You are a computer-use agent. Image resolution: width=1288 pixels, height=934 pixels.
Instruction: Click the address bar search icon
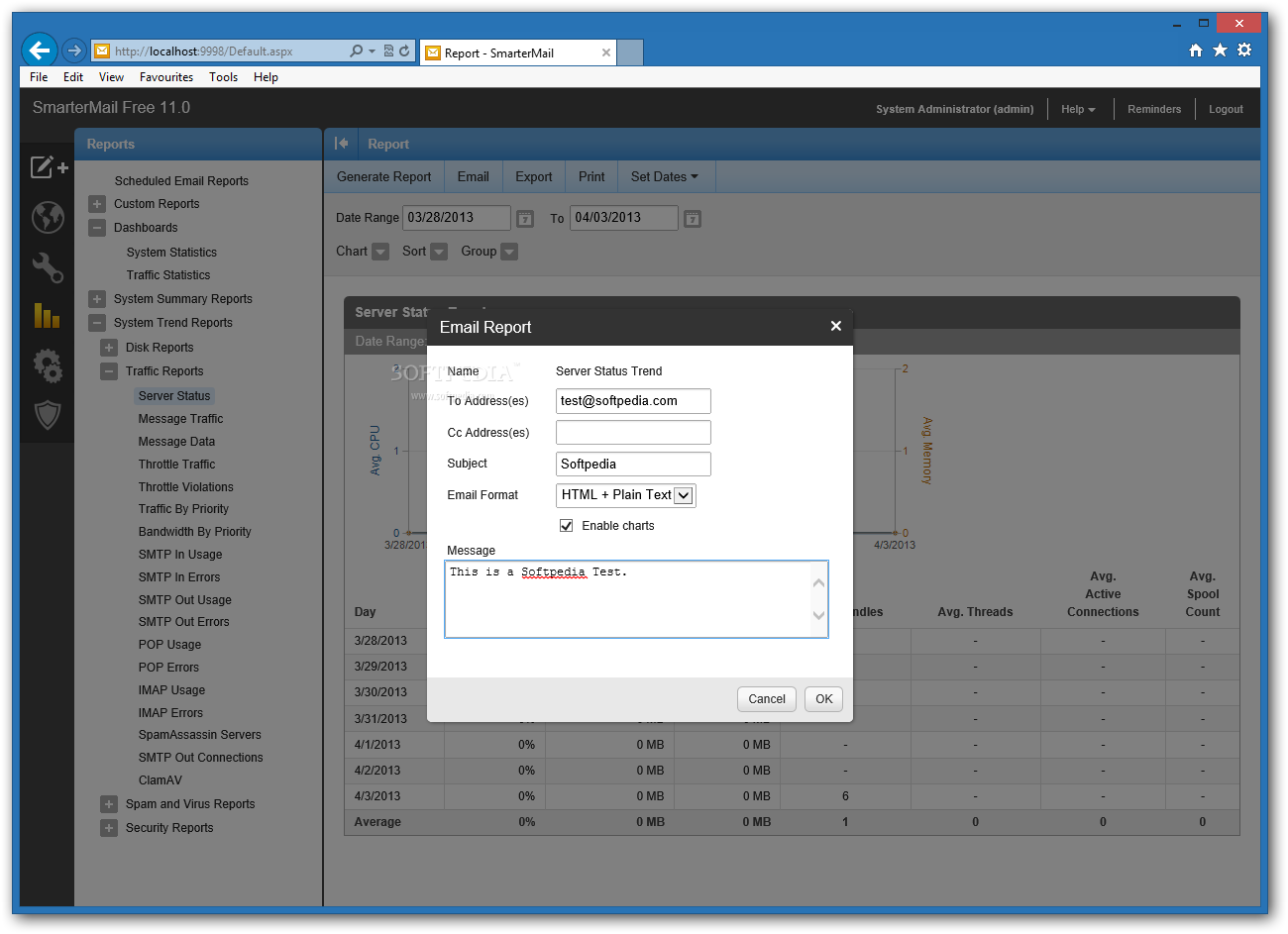click(x=356, y=51)
